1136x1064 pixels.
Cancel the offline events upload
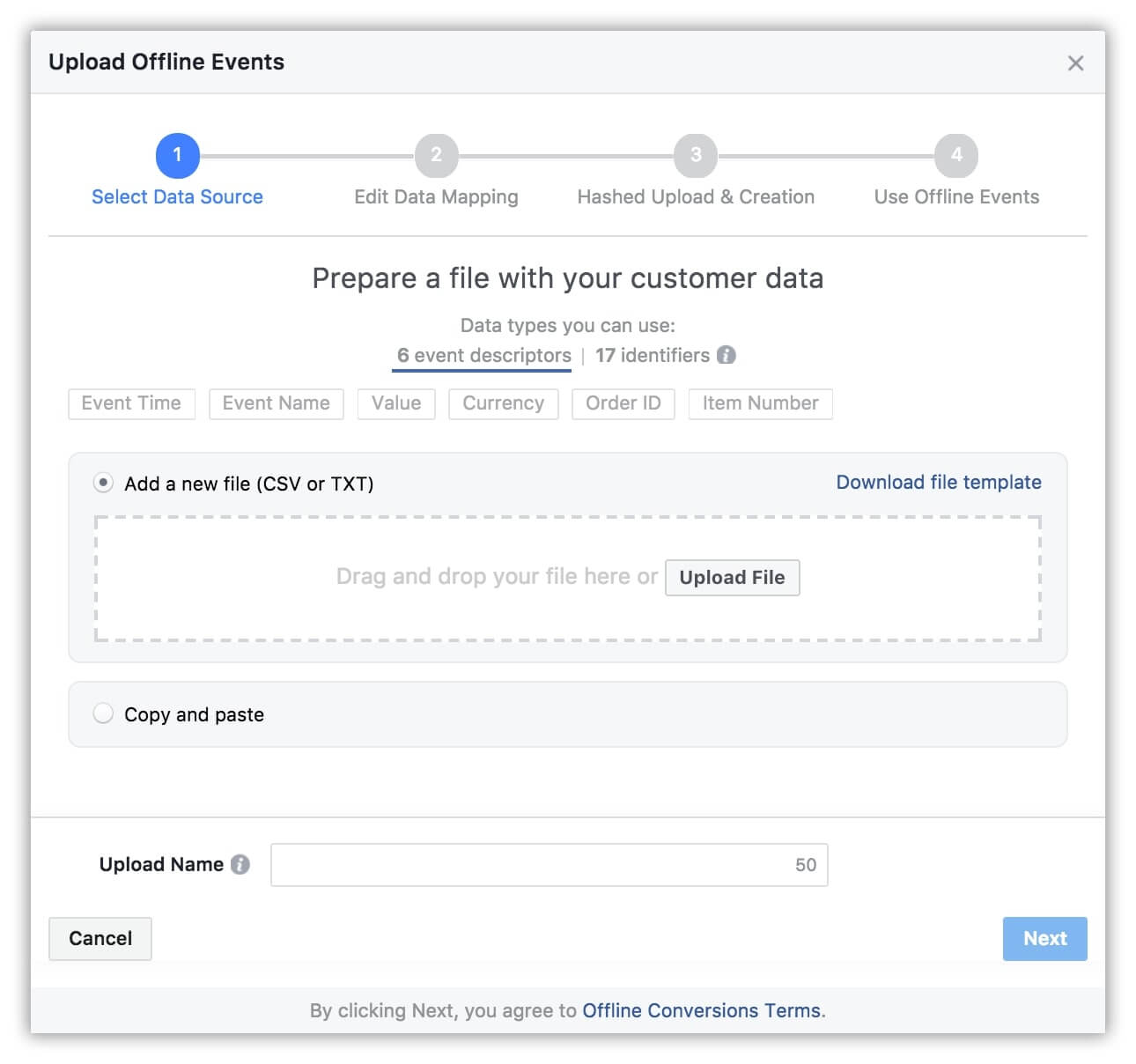(x=100, y=939)
